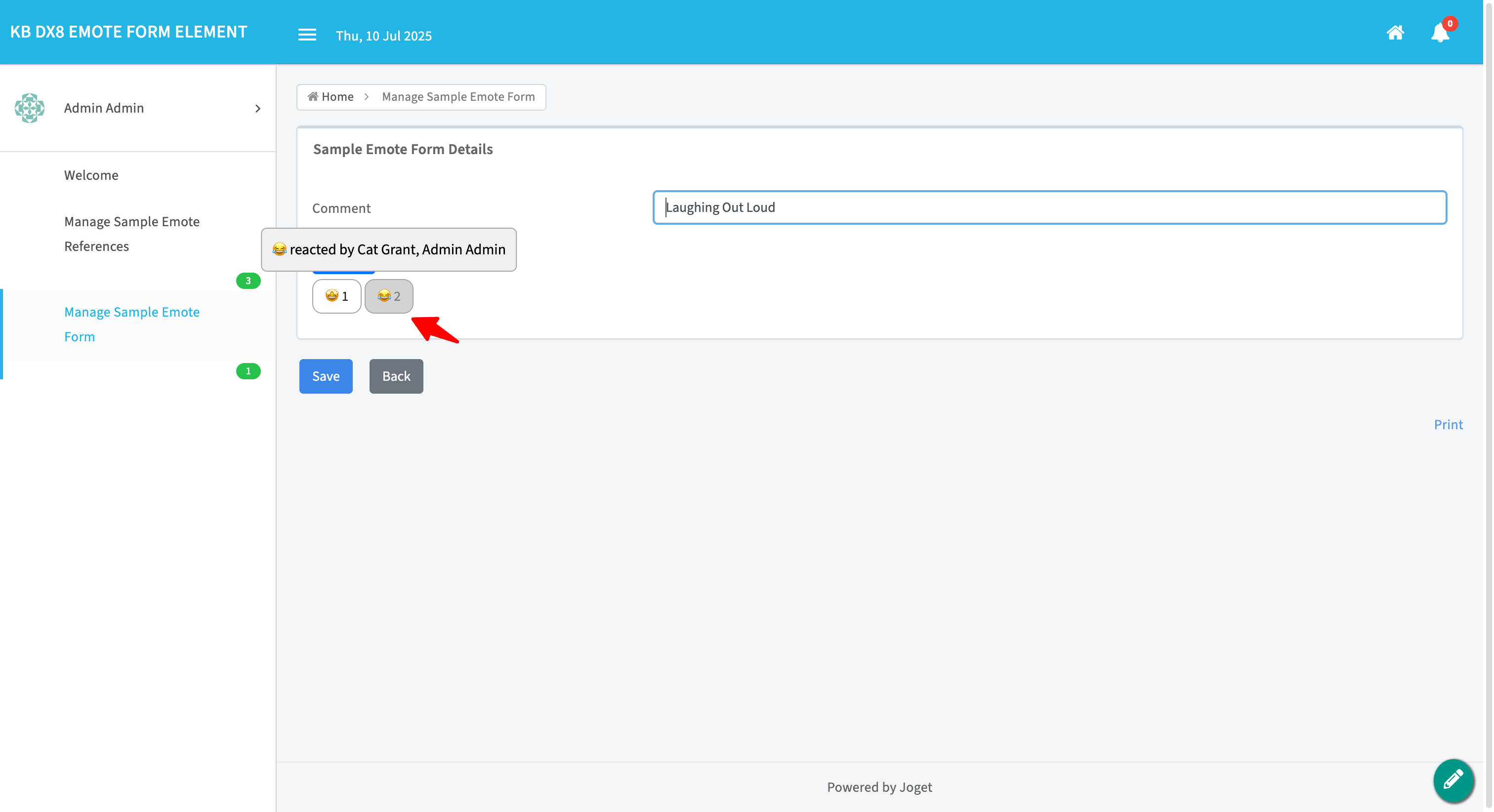Click Manage Sample Emote Form breadcrumb text
1494x812 pixels.
pos(458,96)
